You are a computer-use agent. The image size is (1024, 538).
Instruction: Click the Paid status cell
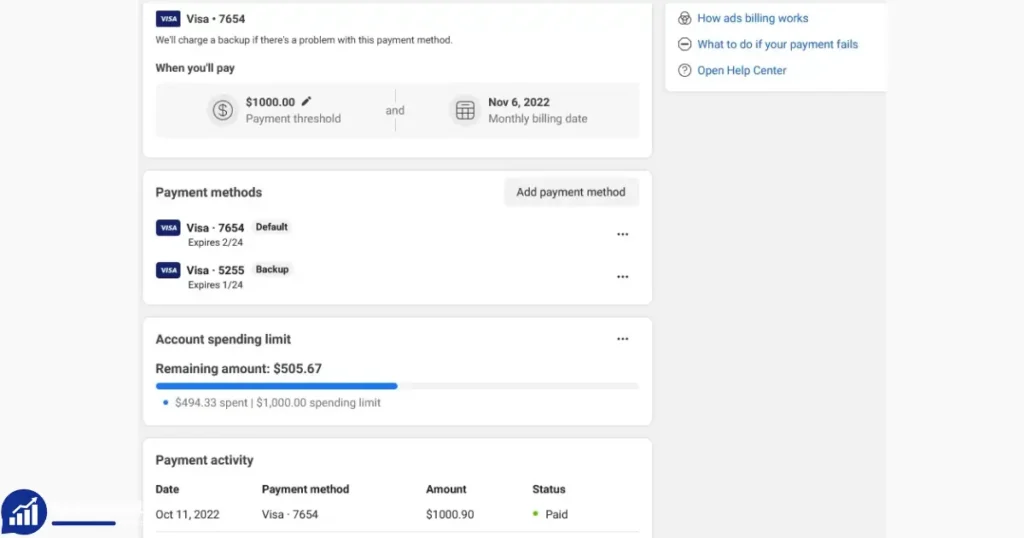(x=550, y=514)
